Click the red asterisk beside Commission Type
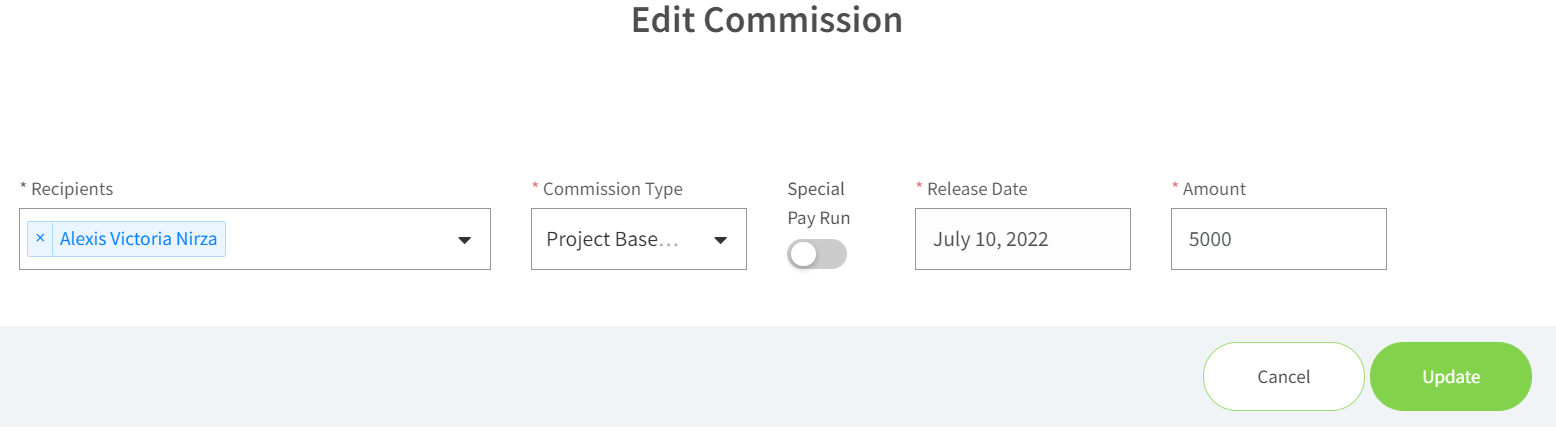Image resolution: width=1556 pixels, height=436 pixels. click(x=535, y=187)
